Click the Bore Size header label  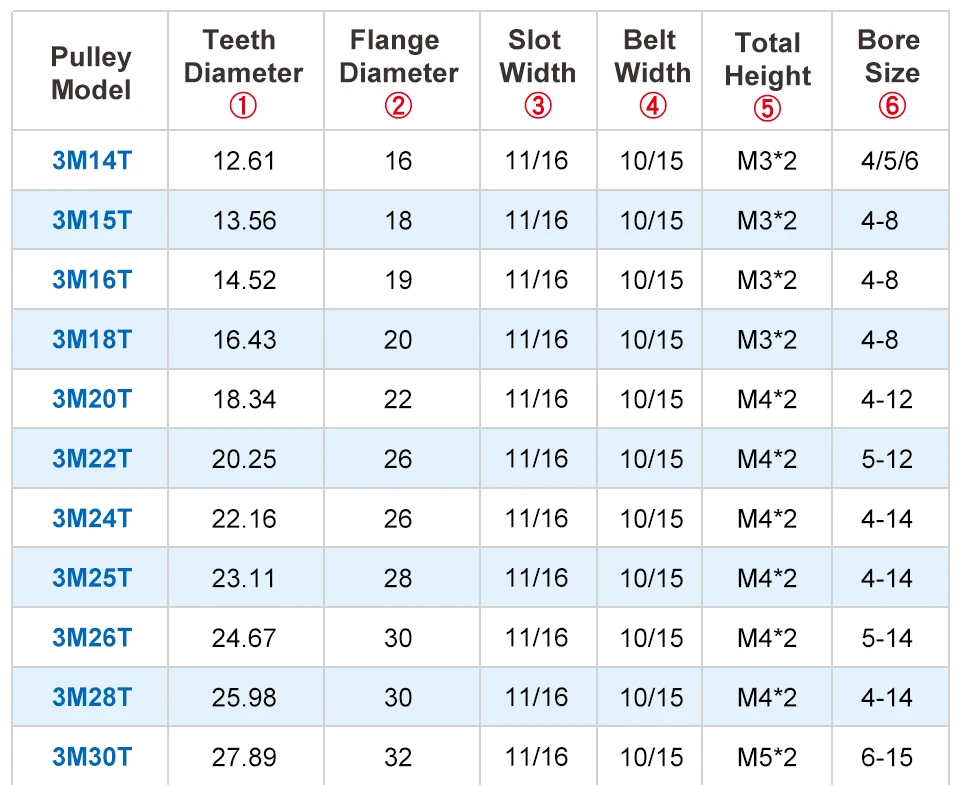tap(888, 57)
